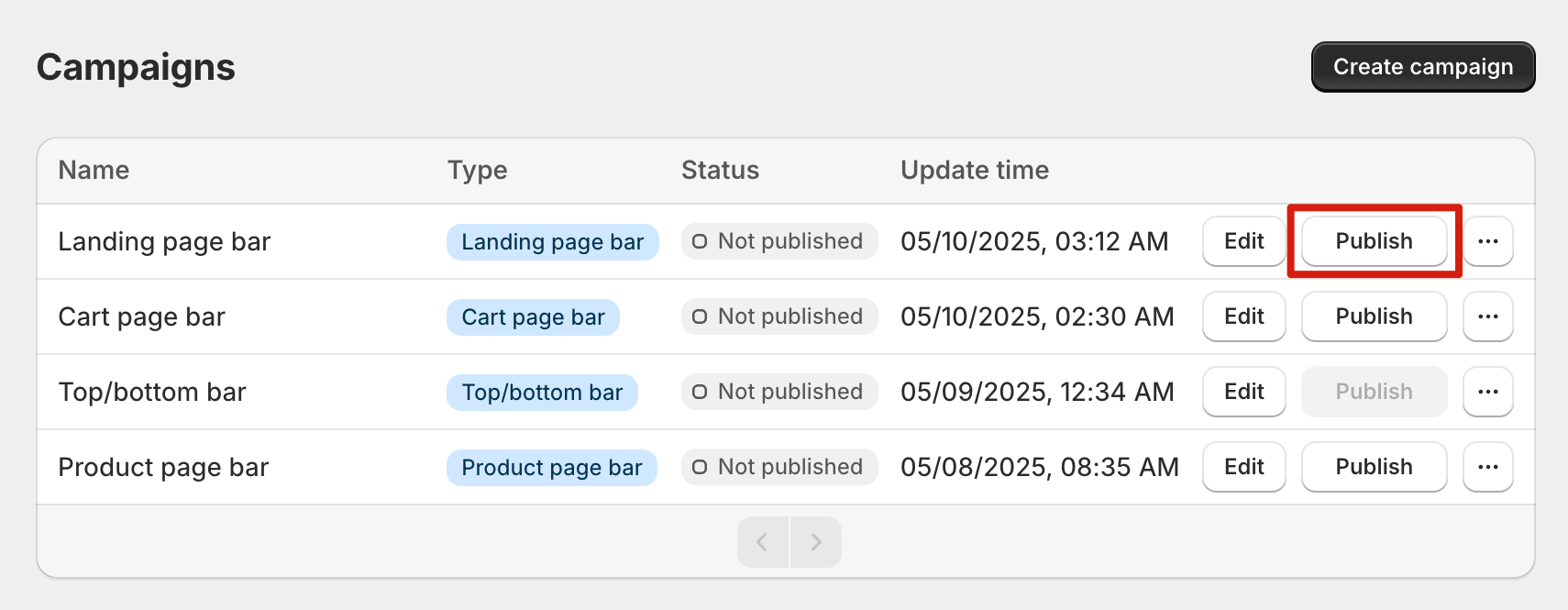Publish the Product page bar campaign

tap(1374, 467)
